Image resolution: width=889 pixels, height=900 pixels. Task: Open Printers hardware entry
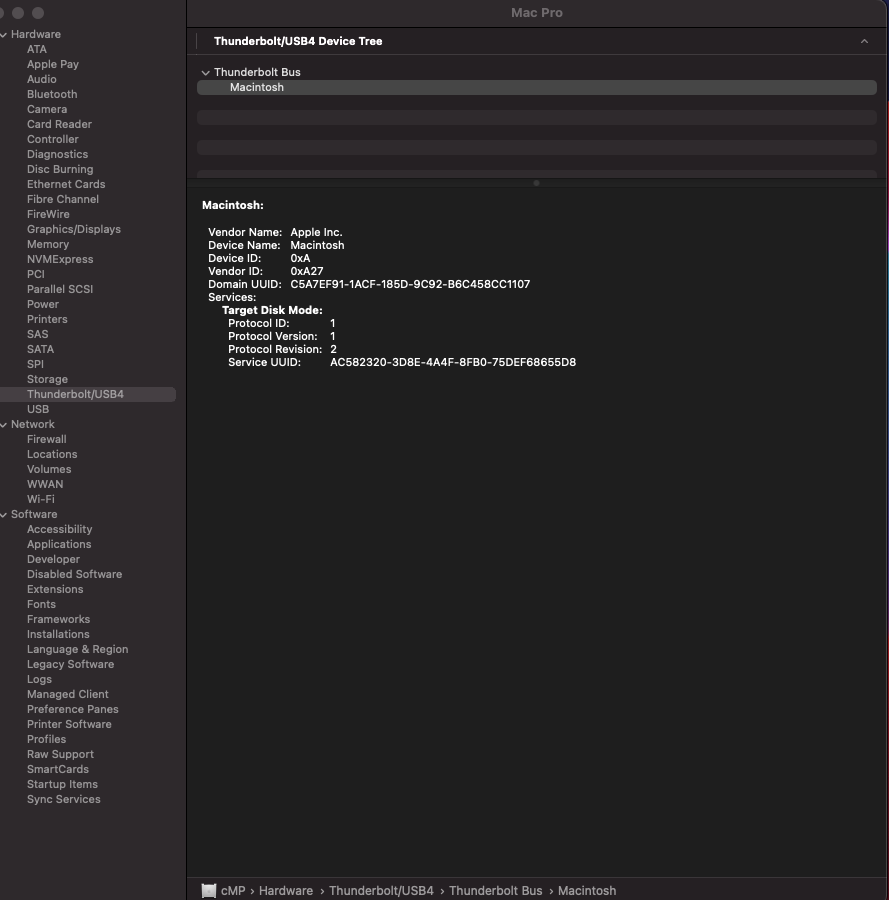pyautogui.click(x=47, y=319)
